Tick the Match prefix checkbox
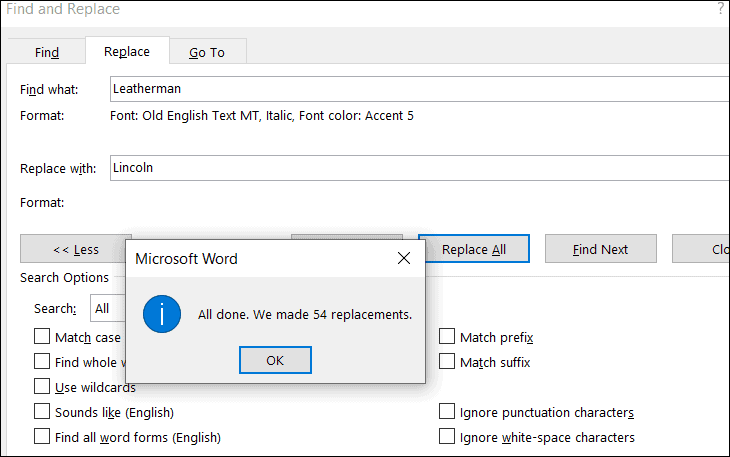 tap(447, 337)
